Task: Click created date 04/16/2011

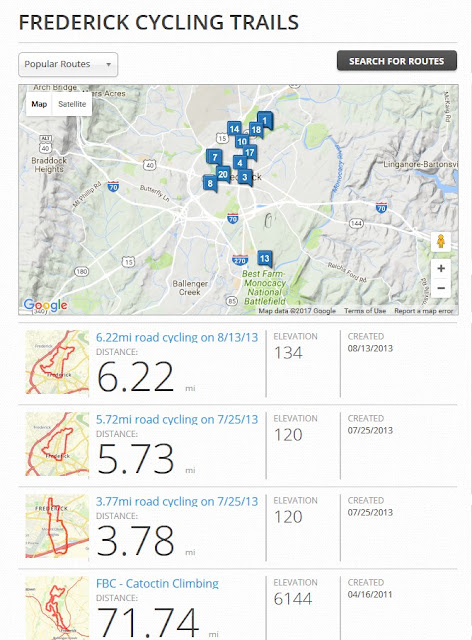Action: point(370,594)
